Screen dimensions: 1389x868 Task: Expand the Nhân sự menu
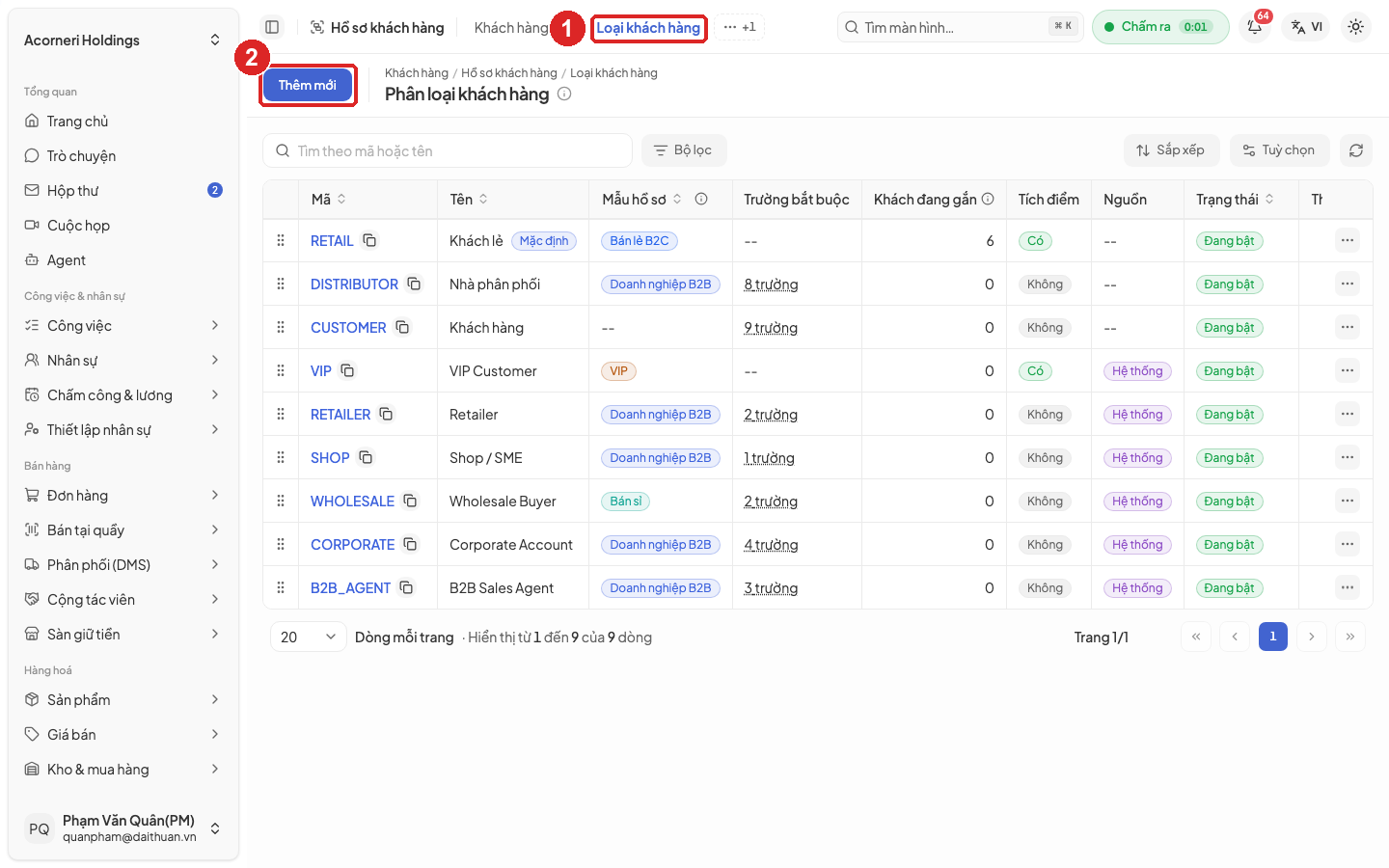click(123, 361)
